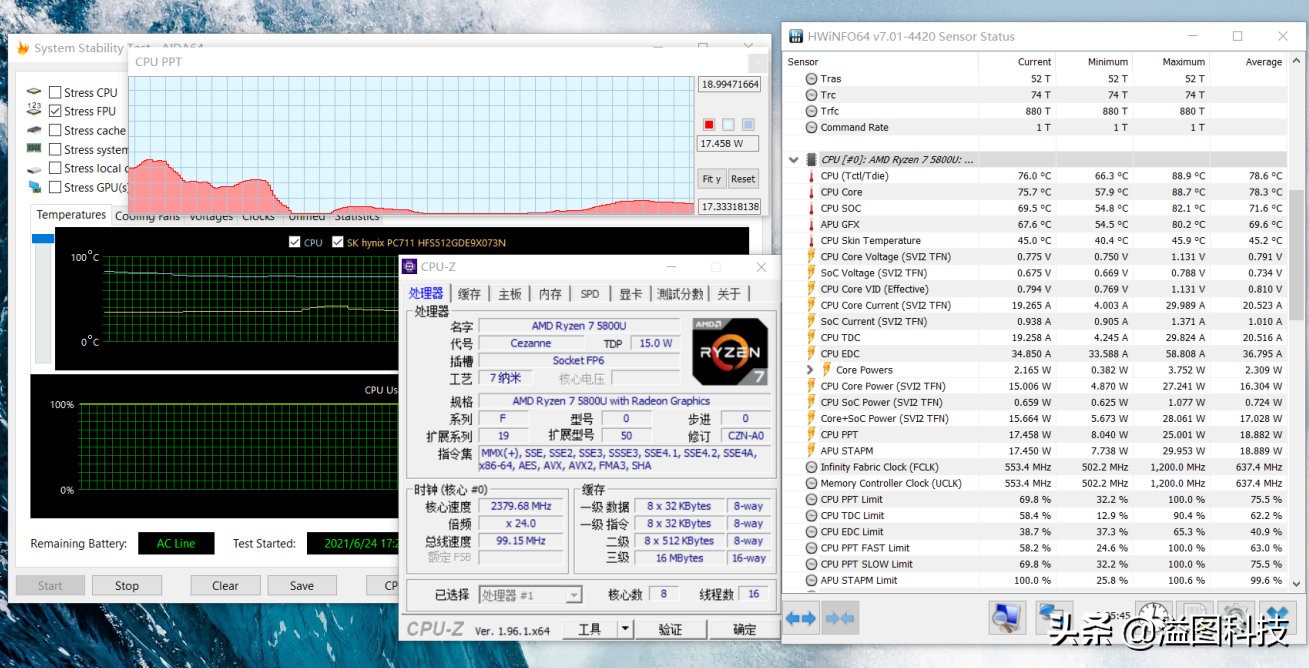Open the SPD tab in CPU-Z

click(590, 293)
